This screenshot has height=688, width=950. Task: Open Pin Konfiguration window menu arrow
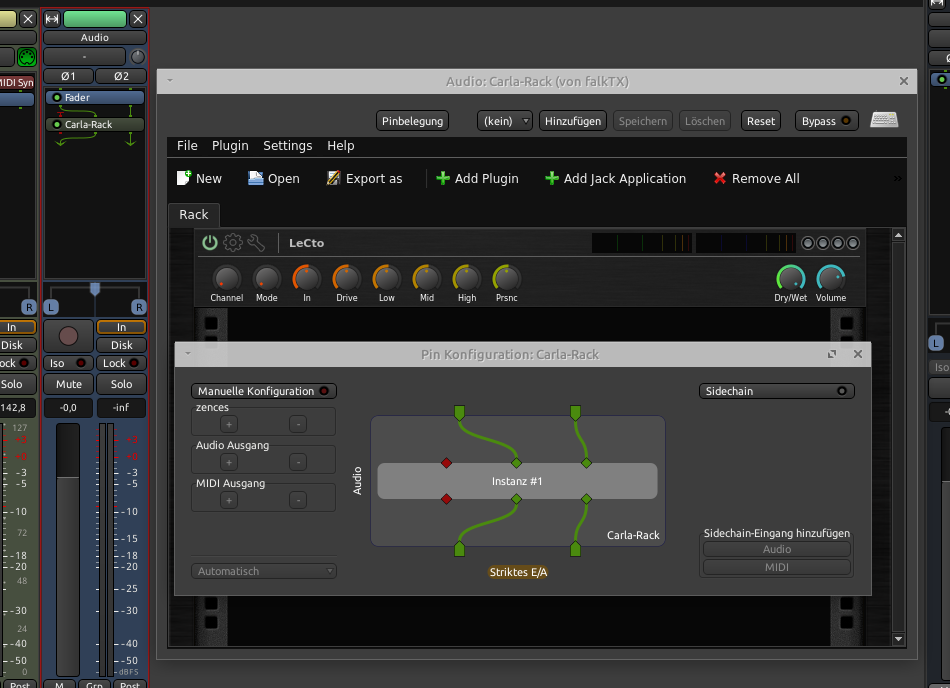tap(188, 354)
